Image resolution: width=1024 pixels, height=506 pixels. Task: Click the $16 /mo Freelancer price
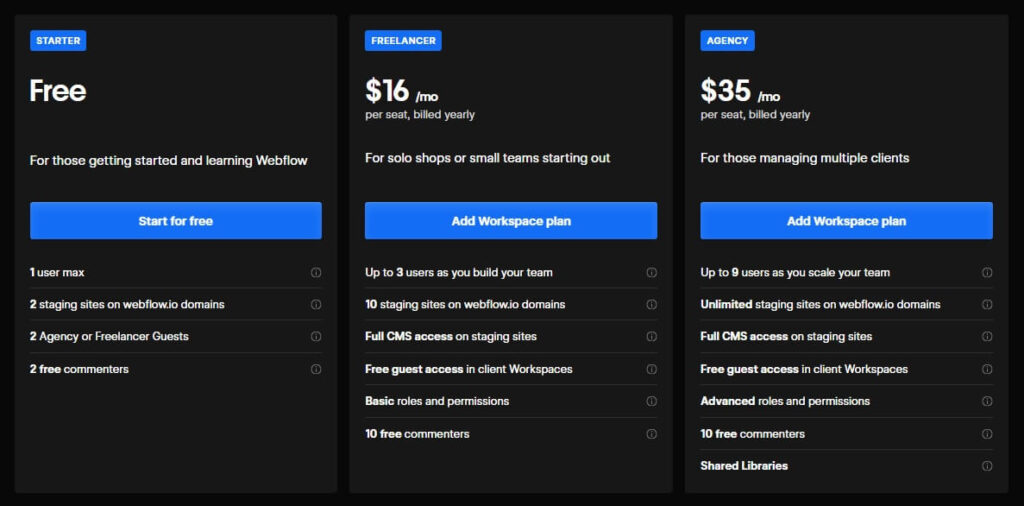tap(401, 92)
